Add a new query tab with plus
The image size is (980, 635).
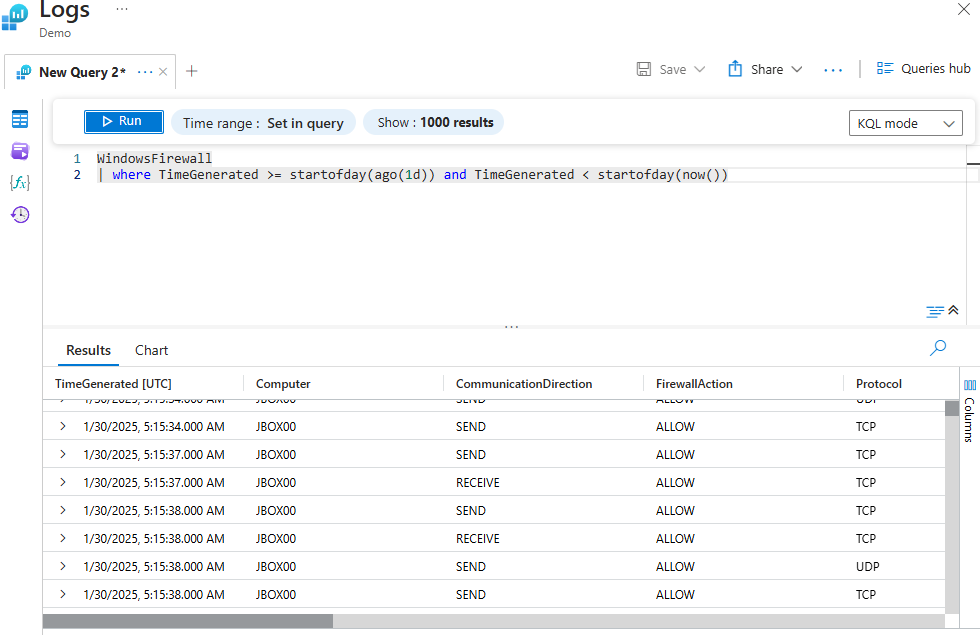(192, 71)
